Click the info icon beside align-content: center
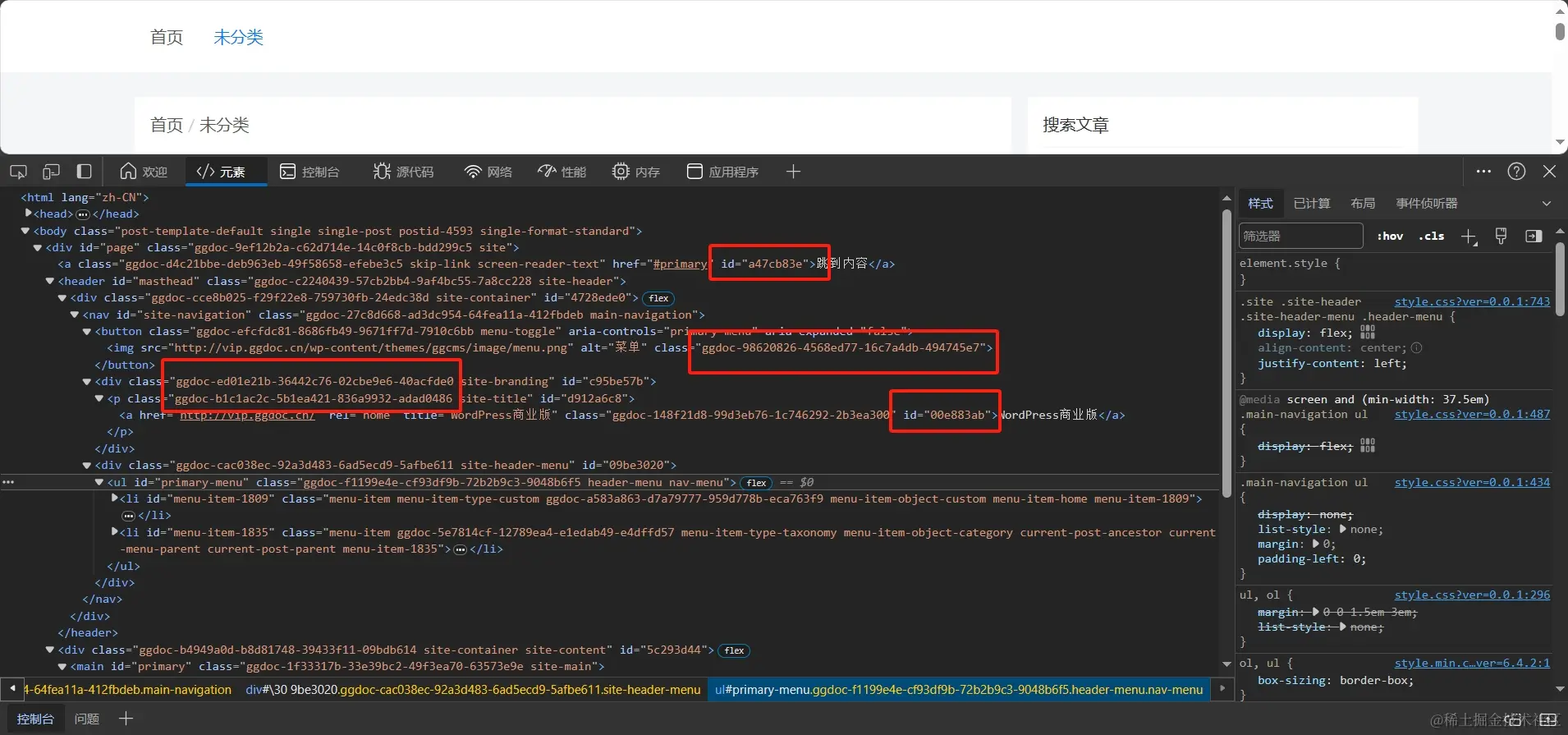 click(x=1416, y=348)
